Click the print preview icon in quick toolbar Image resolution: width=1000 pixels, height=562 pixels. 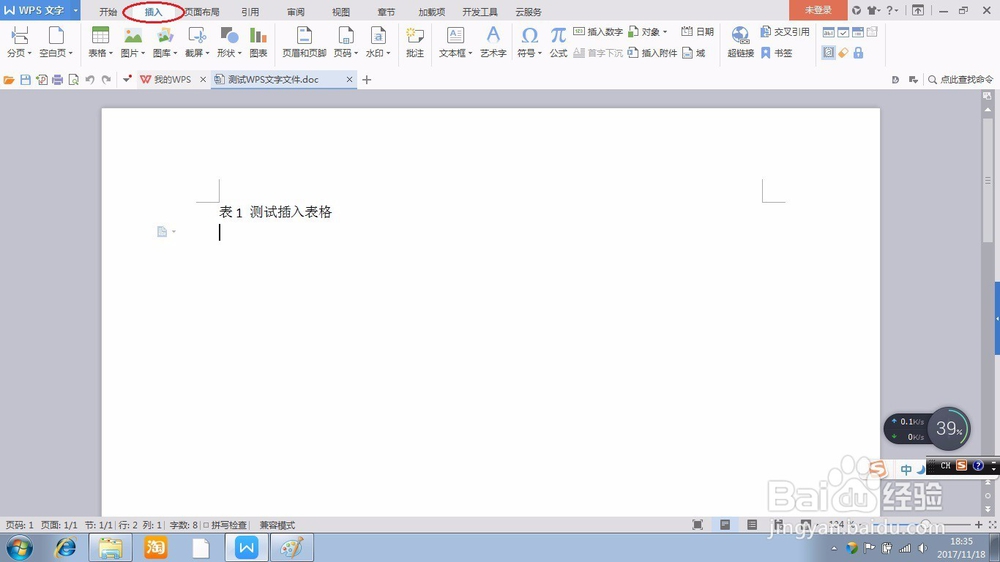click(73, 80)
